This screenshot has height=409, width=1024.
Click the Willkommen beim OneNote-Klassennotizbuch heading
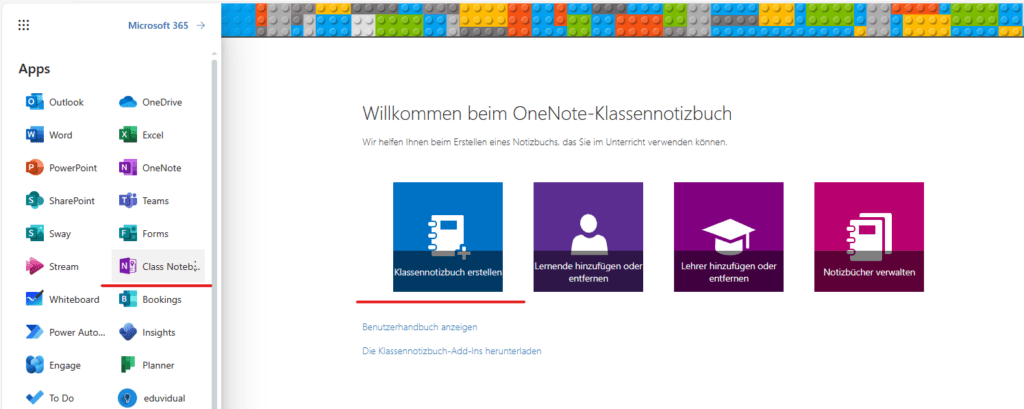tap(547, 113)
